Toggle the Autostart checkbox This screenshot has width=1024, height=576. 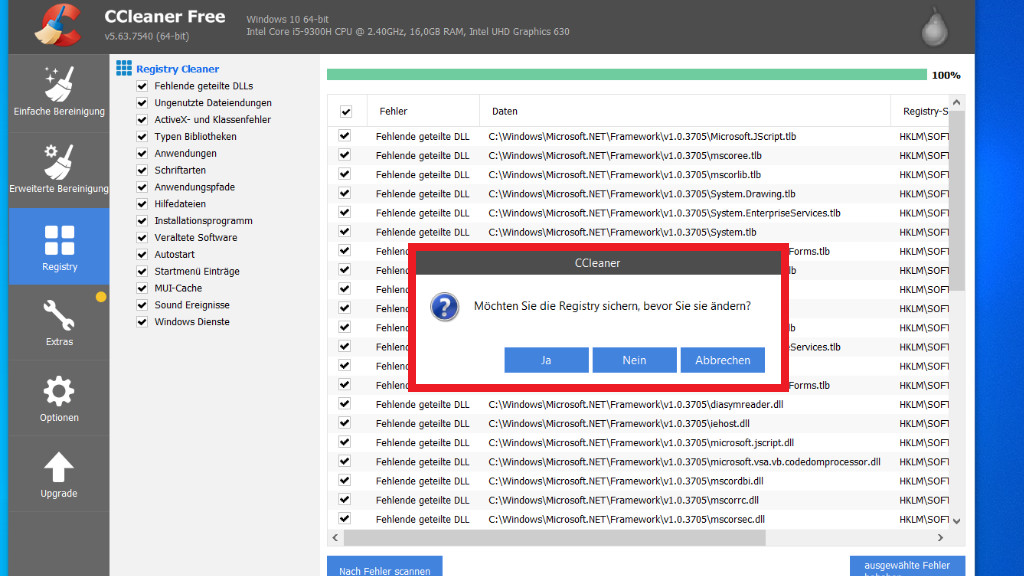pyautogui.click(x=142, y=255)
